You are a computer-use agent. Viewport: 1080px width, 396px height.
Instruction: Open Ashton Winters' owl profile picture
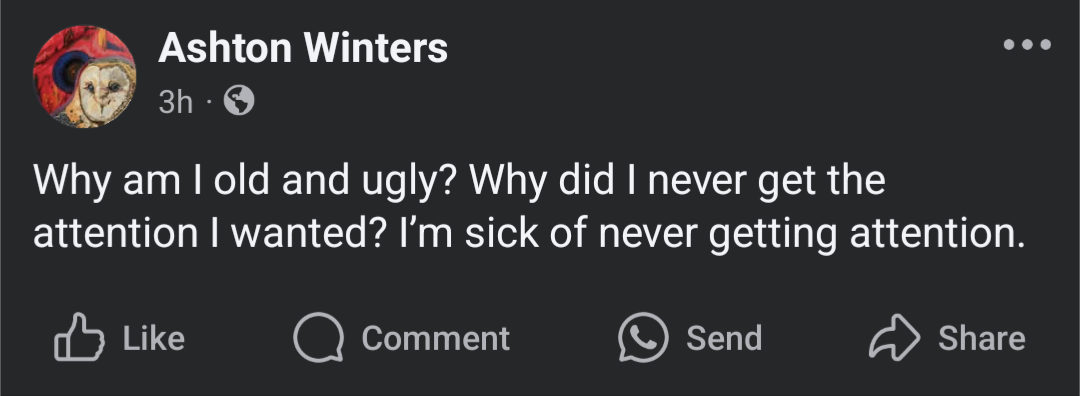coord(84,76)
